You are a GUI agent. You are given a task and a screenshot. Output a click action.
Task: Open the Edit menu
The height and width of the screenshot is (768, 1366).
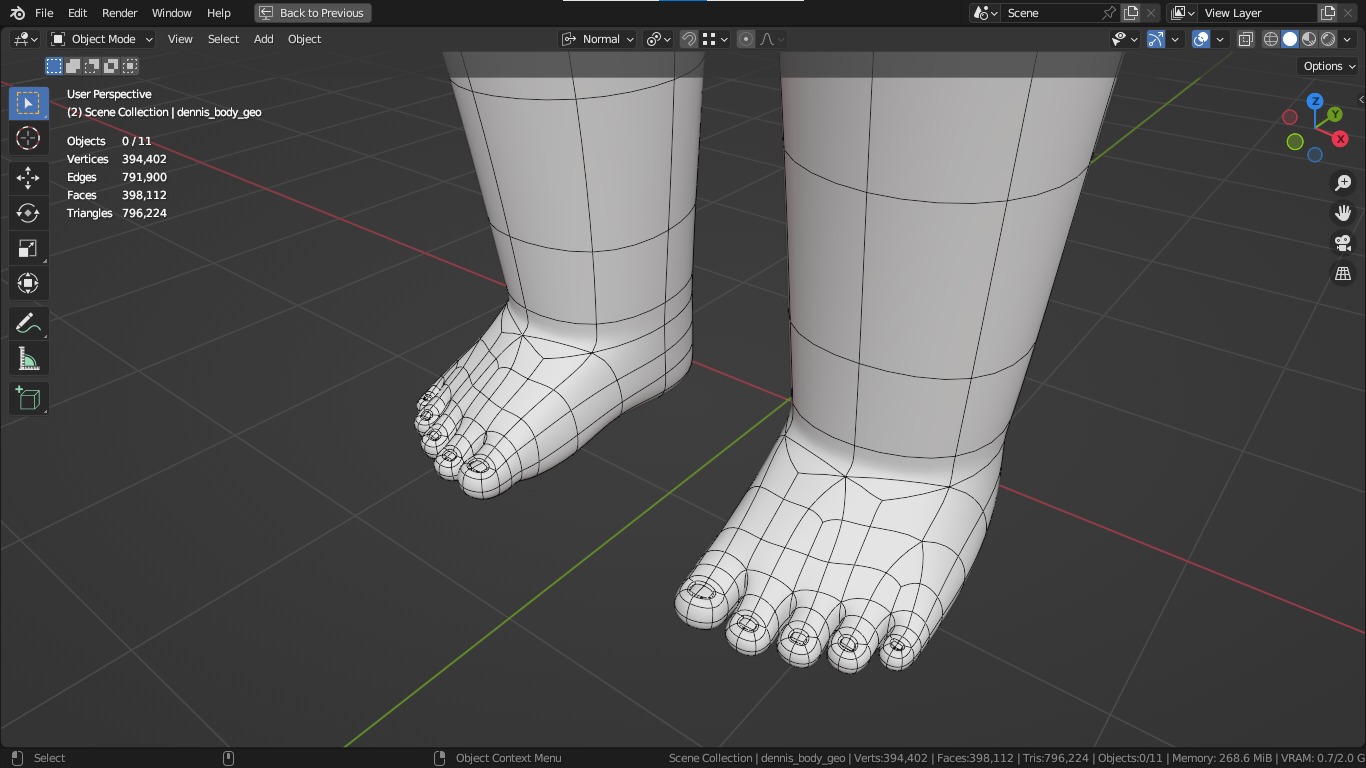coord(77,13)
